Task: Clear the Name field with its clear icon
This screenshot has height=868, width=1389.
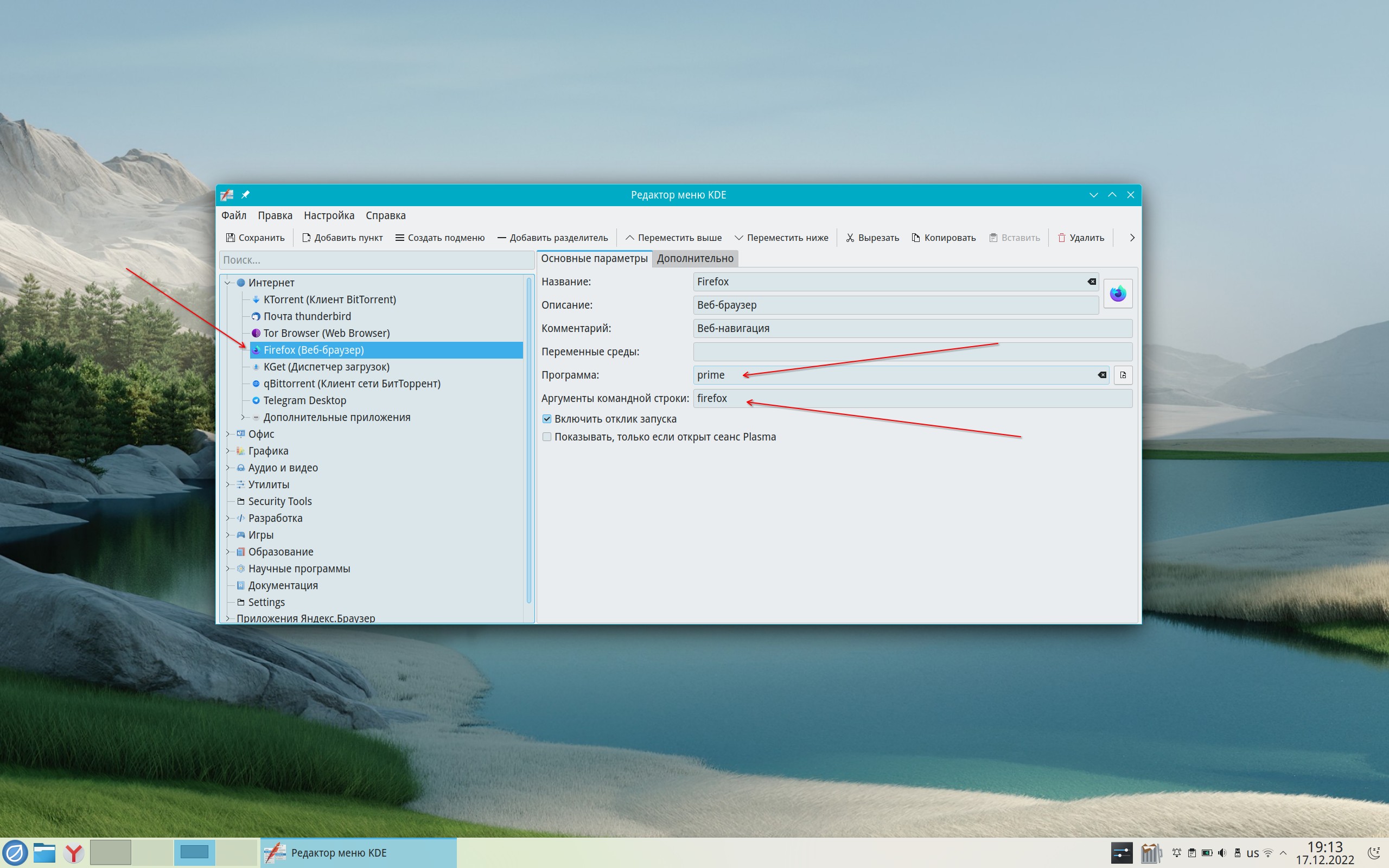Action: pyautogui.click(x=1091, y=282)
